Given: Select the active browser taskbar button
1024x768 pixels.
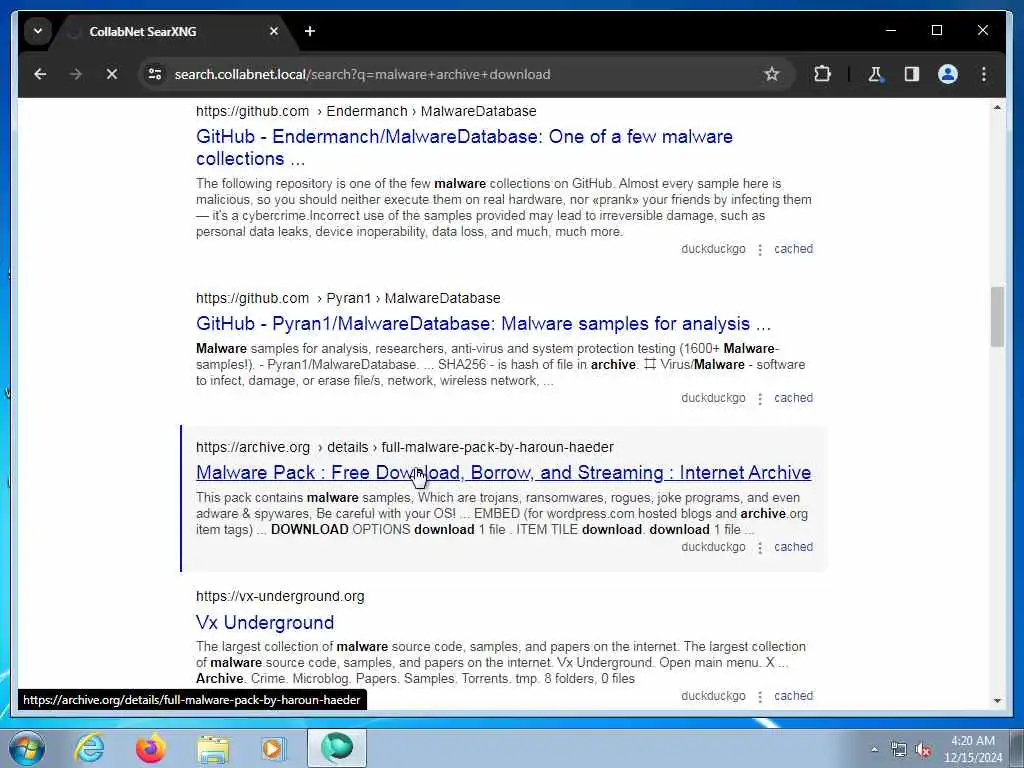Looking at the screenshot, I should point(337,748).
